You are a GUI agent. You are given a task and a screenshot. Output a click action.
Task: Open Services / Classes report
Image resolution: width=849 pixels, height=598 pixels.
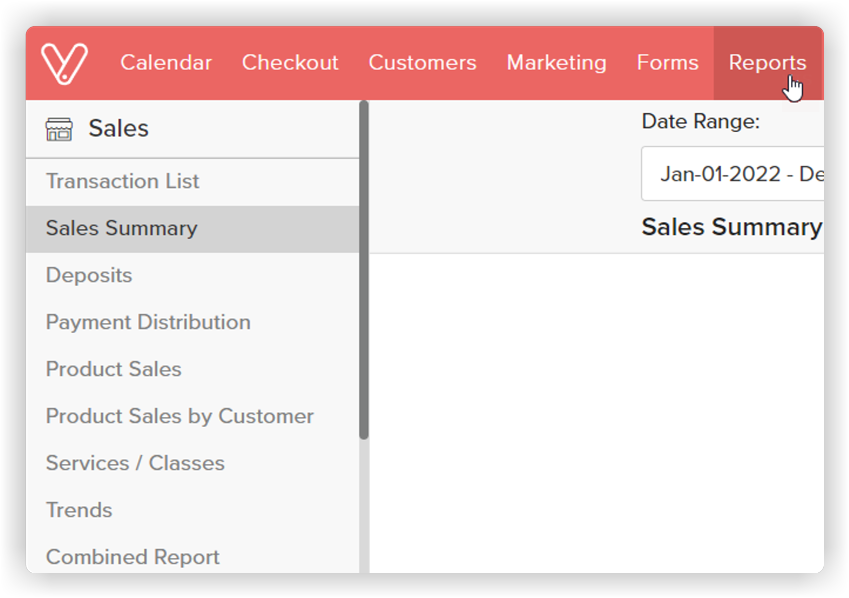[x=135, y=463]
